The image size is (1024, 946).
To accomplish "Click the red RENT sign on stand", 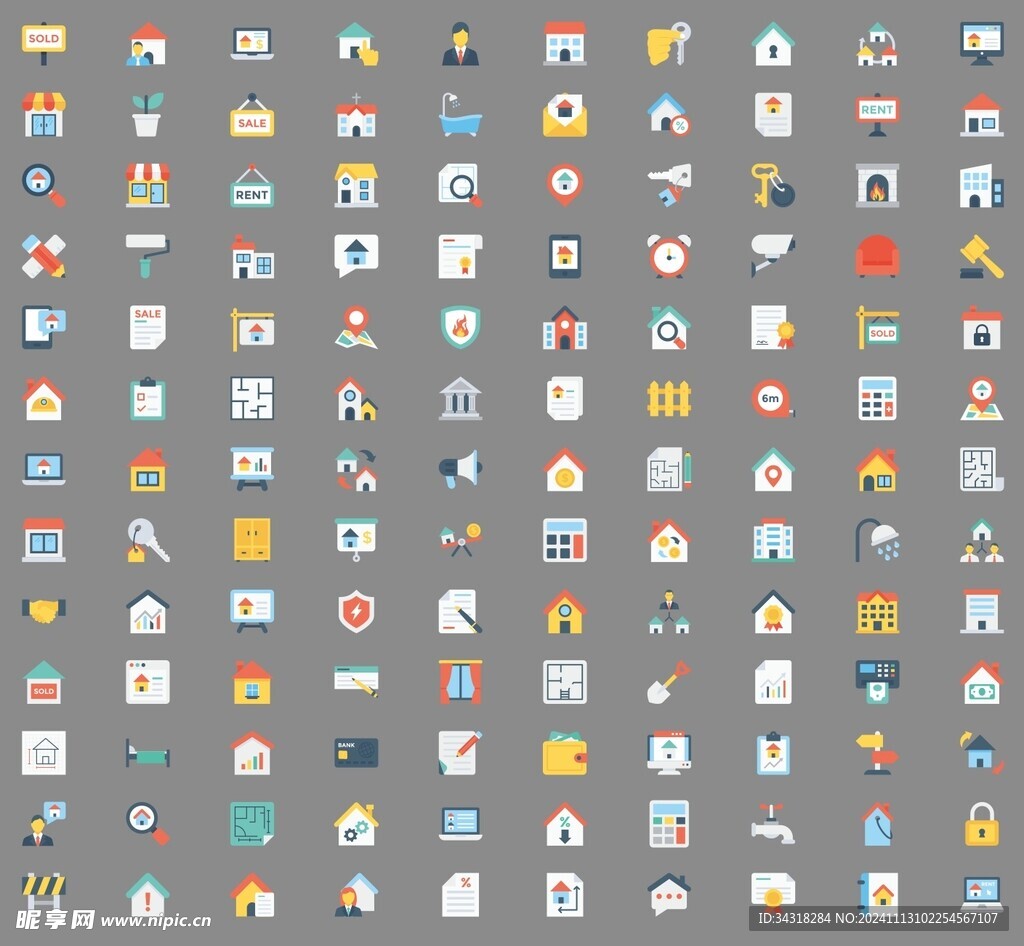I will coord(877,114).
